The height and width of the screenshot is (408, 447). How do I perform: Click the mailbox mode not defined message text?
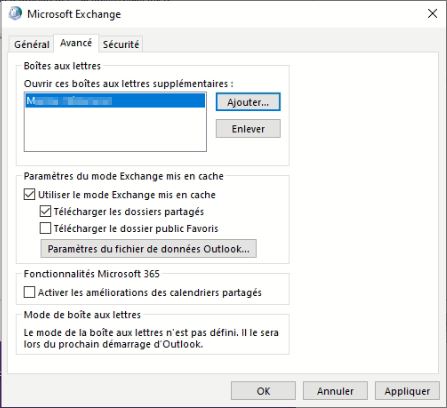click(151, 338)
